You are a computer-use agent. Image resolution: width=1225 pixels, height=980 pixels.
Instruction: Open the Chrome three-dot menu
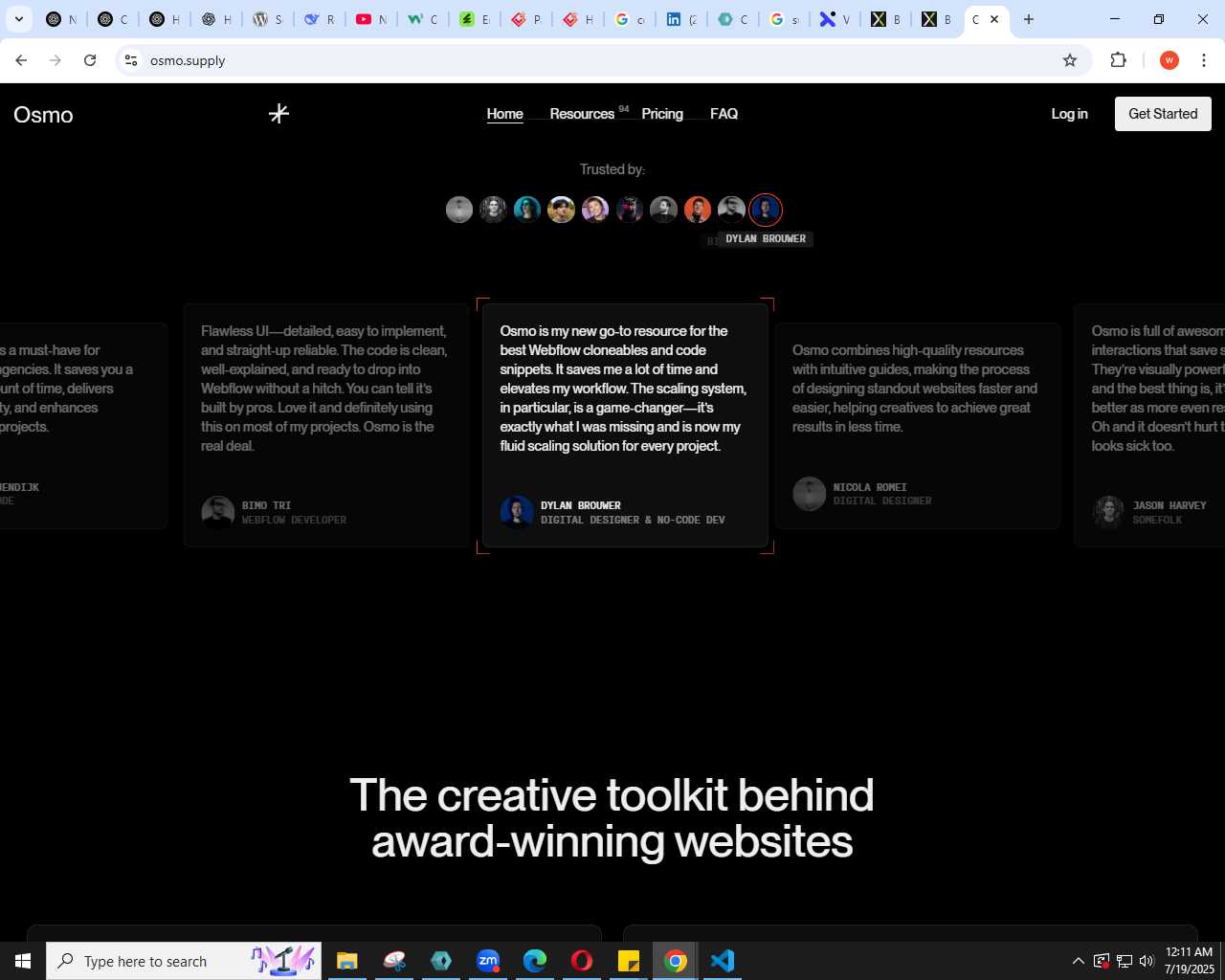[x=1204, y=60]
